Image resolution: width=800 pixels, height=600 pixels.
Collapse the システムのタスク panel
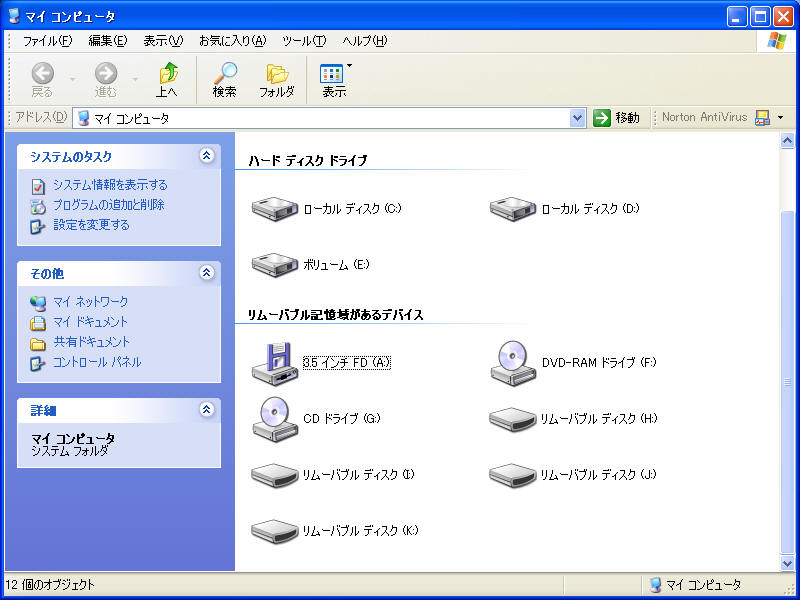[x=207, y=156]
